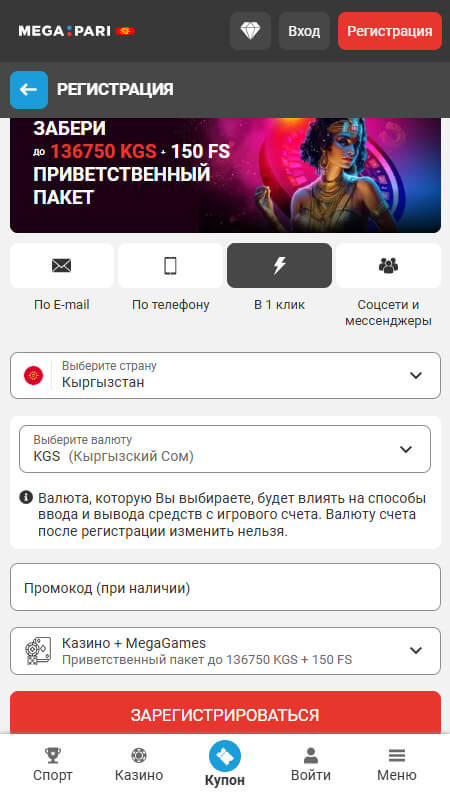The width and height of the screenshot is (450, 800).
Task: Select the envelope icon for E-mail registration
Action: click(x=62, y=265)
